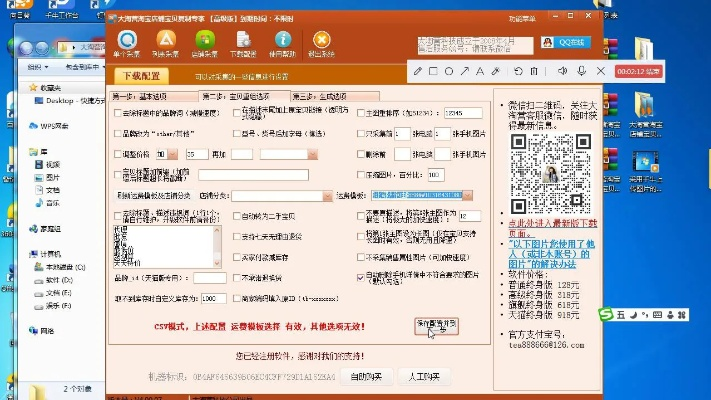
Task: Click the 人工购买 button
Action: [x=424, y=377]
